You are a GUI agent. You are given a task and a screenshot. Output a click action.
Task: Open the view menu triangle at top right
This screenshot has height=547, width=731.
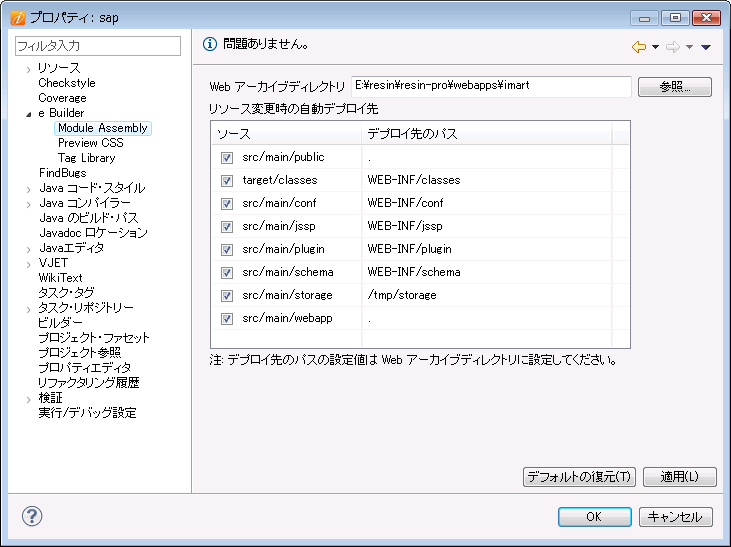coord(706,47)
